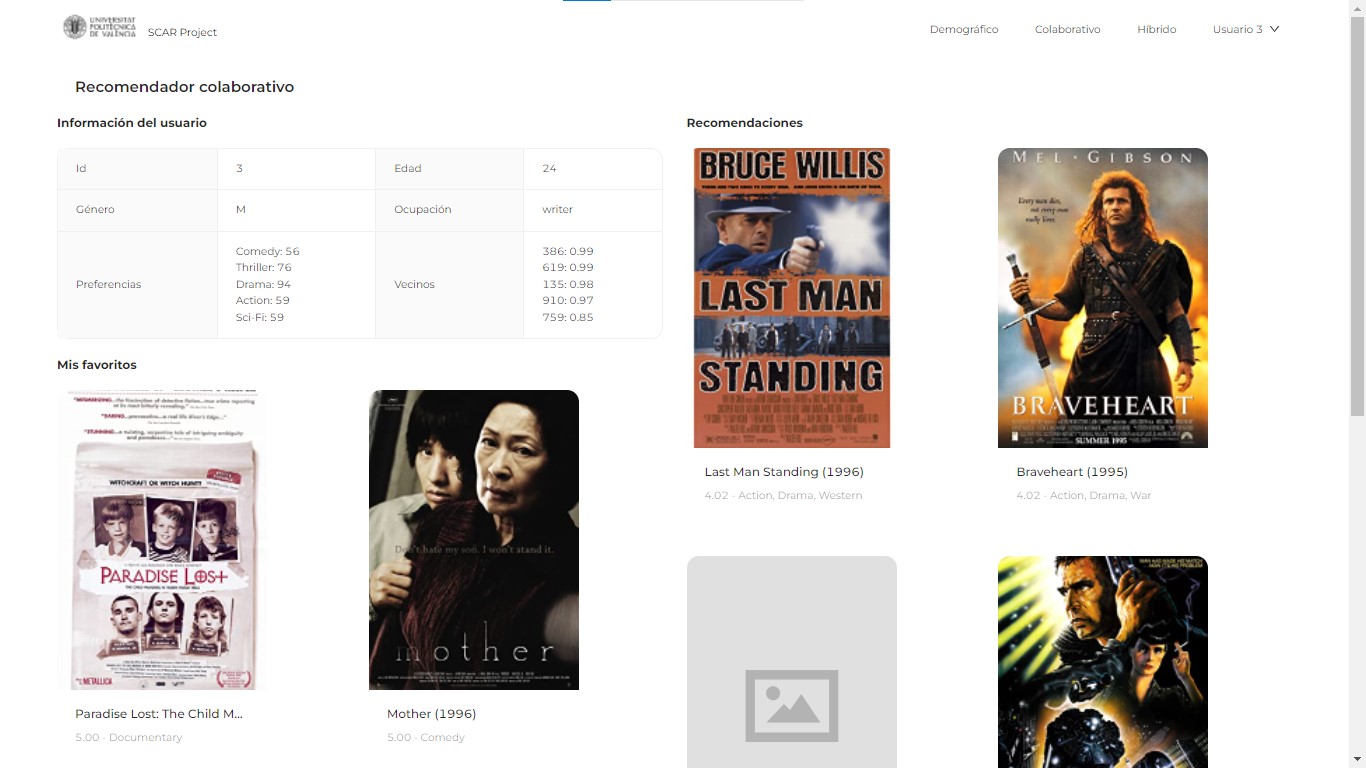The width and height of the screenshot is (1366, 768).
Task: Select the 'writer' occupation value
Action: tap(557, 210)
